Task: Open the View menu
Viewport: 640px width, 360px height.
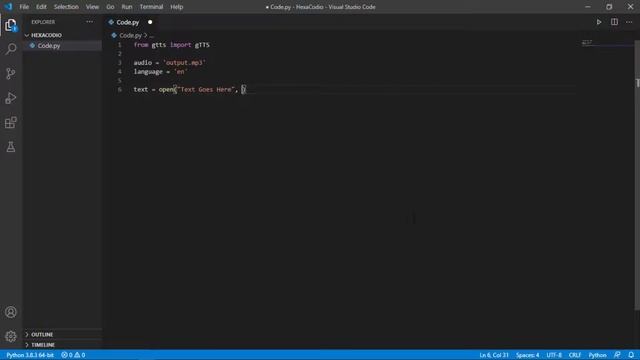Action: 92,7
